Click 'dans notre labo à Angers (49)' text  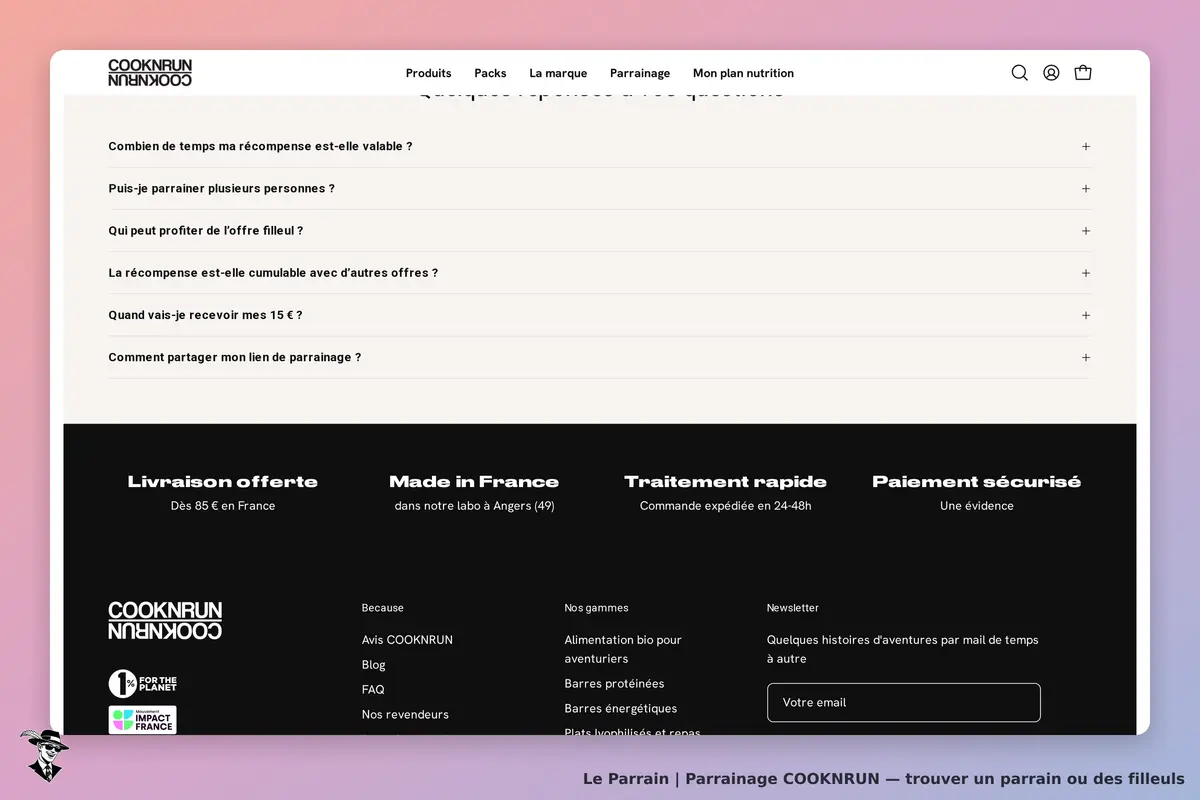474,506
